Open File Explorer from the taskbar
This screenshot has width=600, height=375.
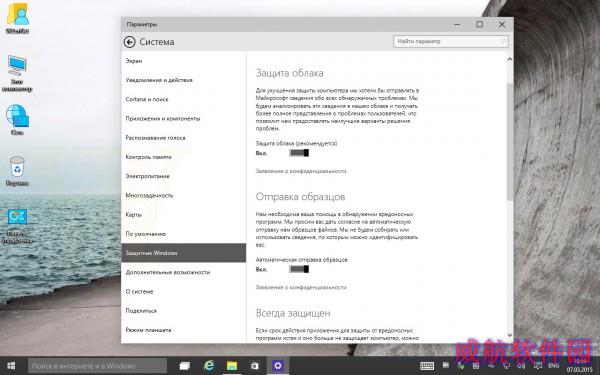(232, 366)
